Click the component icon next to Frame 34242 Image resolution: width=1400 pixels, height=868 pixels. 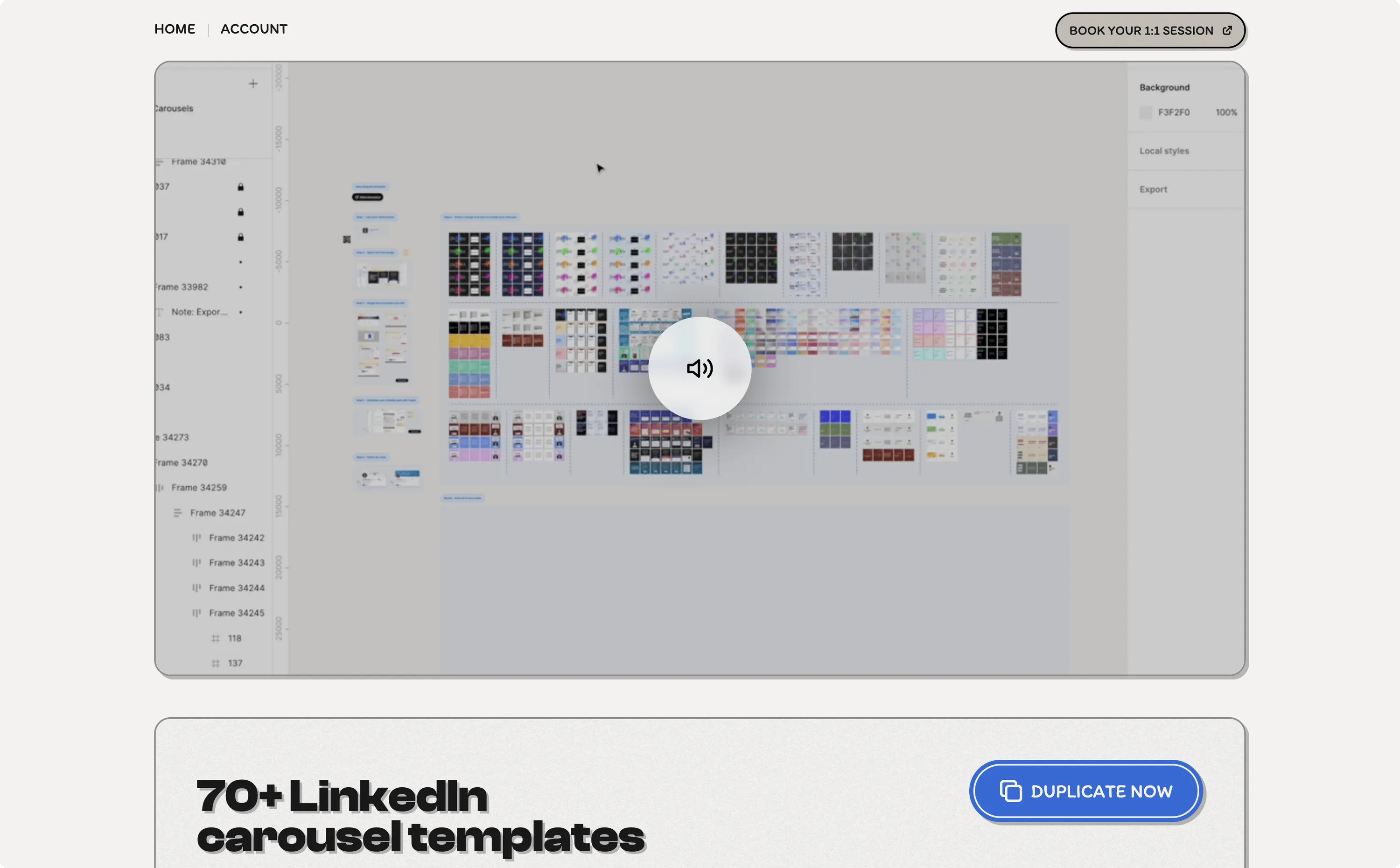point(197,537)
